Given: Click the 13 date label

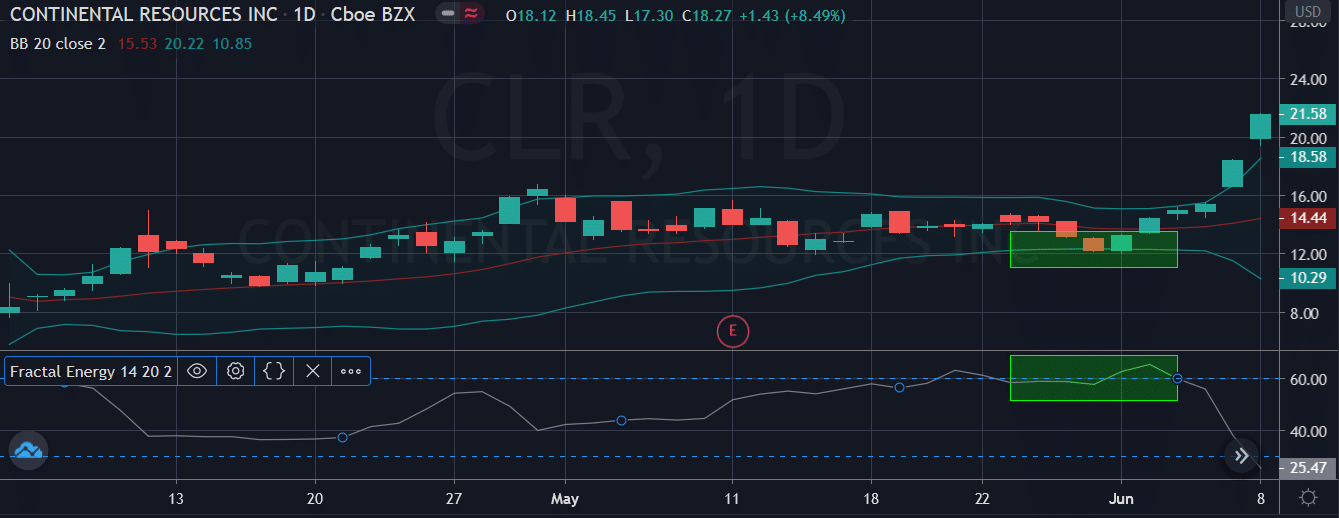Looking at the screenshot, I should tap(176, 498).
